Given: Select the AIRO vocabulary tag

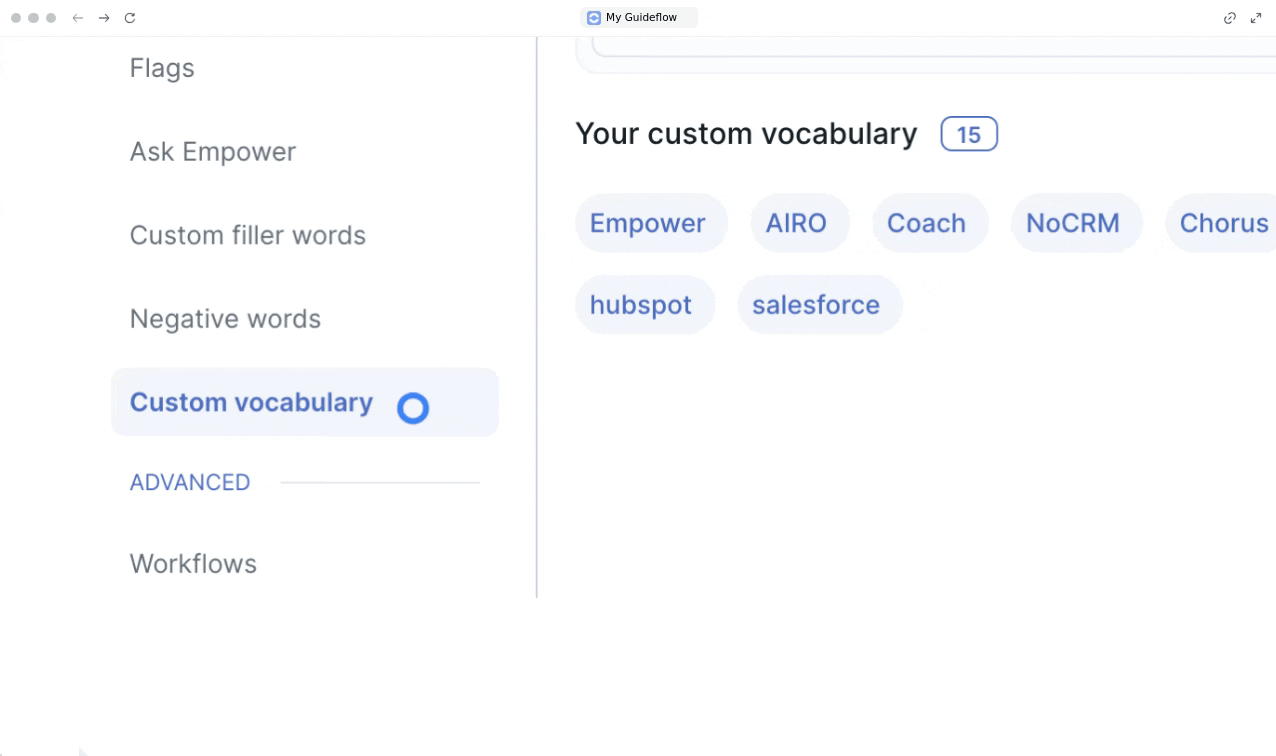Looking at the screenshot, I should 796,223.
